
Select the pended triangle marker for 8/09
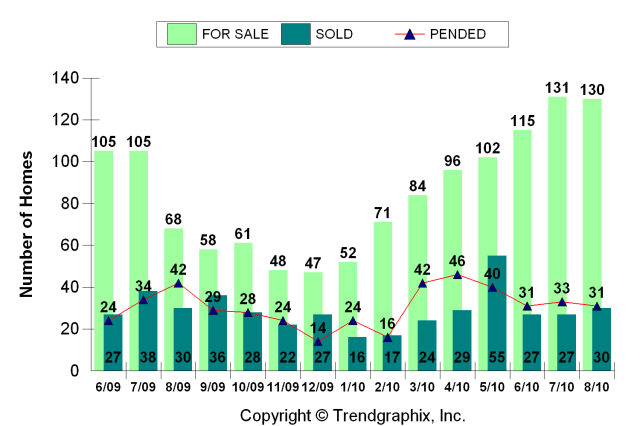tap(178, 283)
